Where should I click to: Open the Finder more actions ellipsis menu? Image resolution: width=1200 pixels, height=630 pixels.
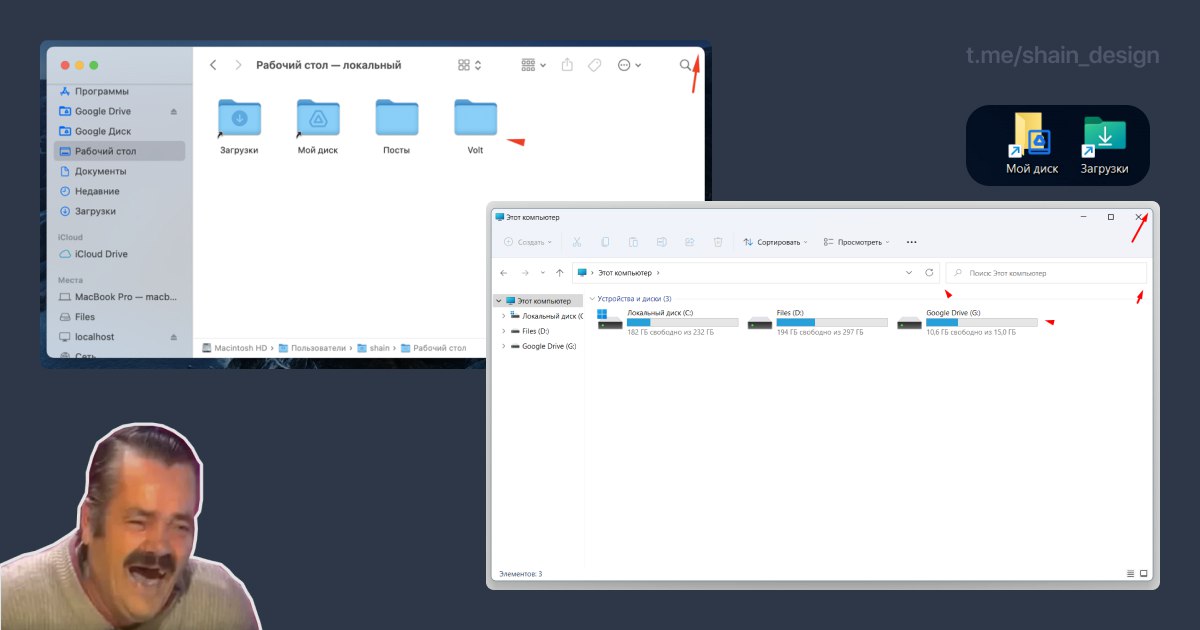(x=629, y=65)
